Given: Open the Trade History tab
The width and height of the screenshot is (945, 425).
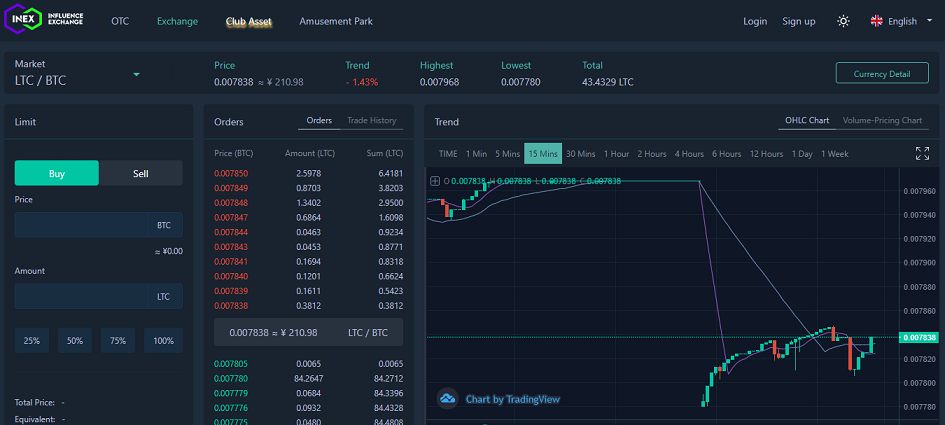Looking at the screenshot, I should point(371,120).
